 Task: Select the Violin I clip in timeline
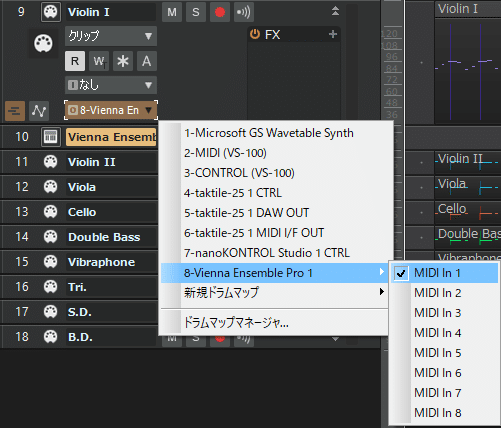[468, 63]
